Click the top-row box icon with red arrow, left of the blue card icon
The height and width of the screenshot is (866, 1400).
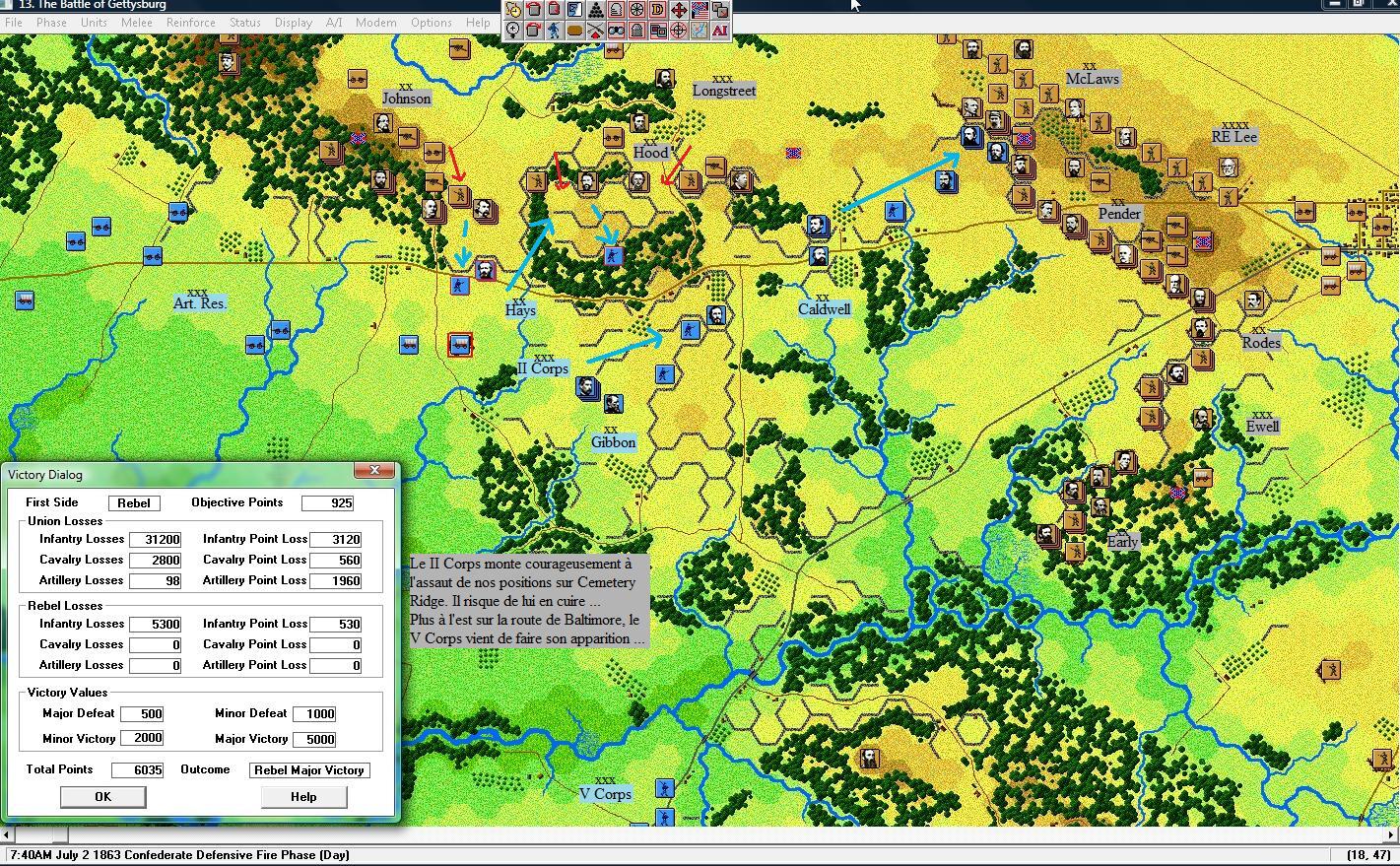(x=555, y=10)
